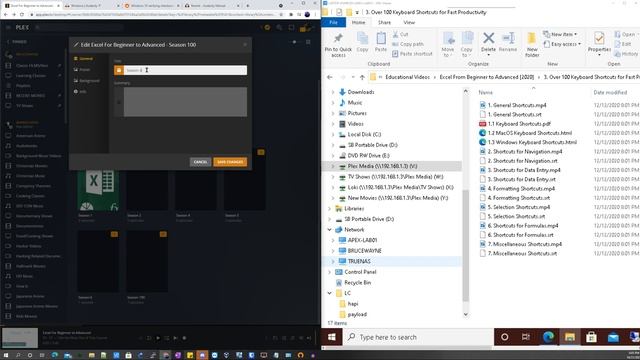The height and width of the screenshot is (360, 640).
Task: Click the Cut scissors command
Action: [x=400, y=34]
